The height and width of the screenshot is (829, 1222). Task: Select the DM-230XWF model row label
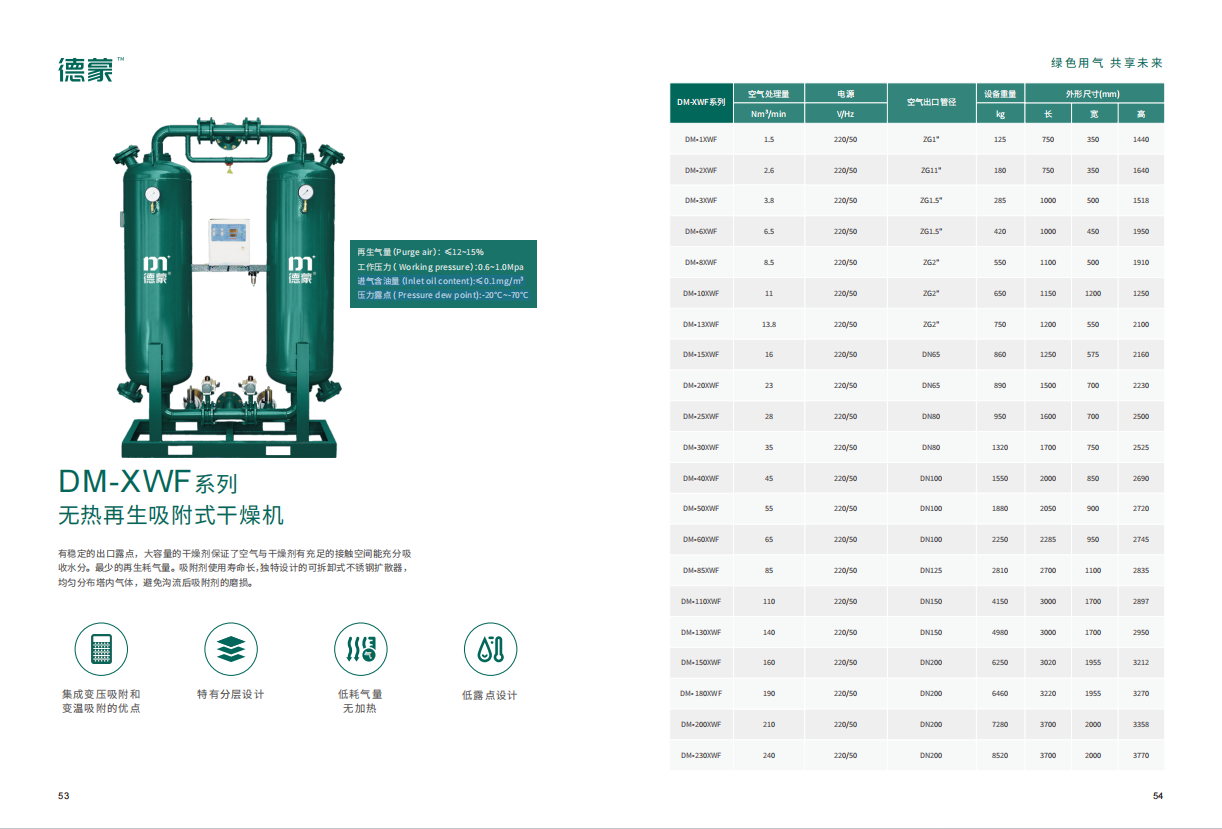700,755
